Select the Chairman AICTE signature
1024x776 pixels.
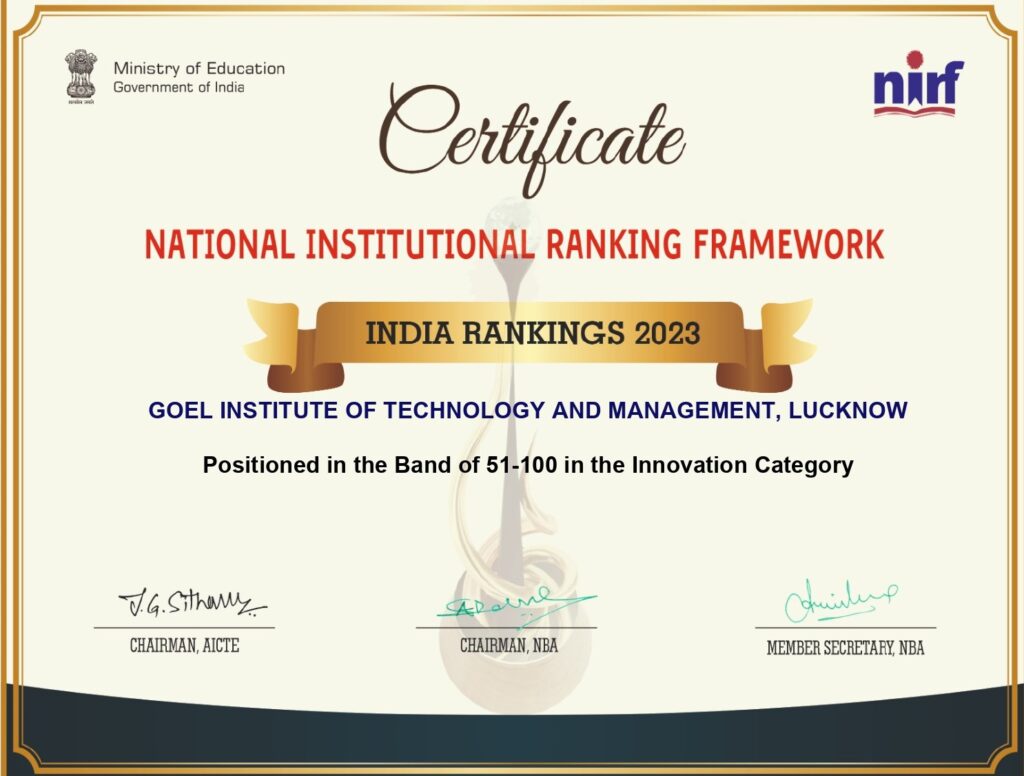tap(192, 603)
